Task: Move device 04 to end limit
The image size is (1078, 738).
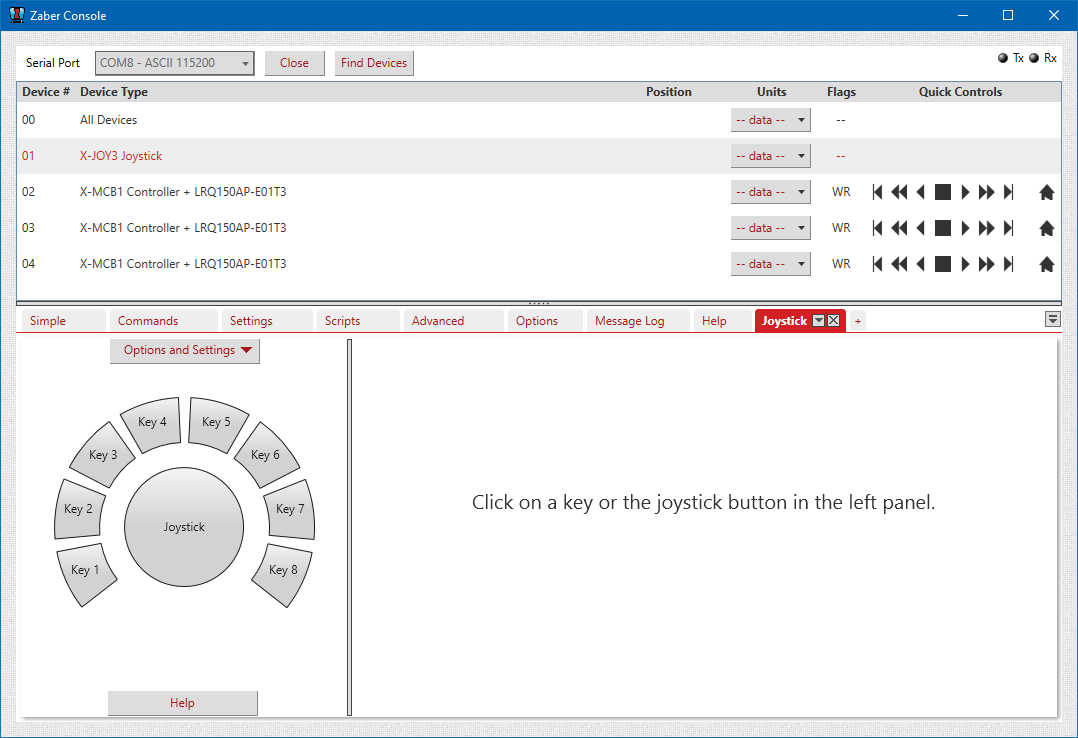Action: (x=1009, y=263)
